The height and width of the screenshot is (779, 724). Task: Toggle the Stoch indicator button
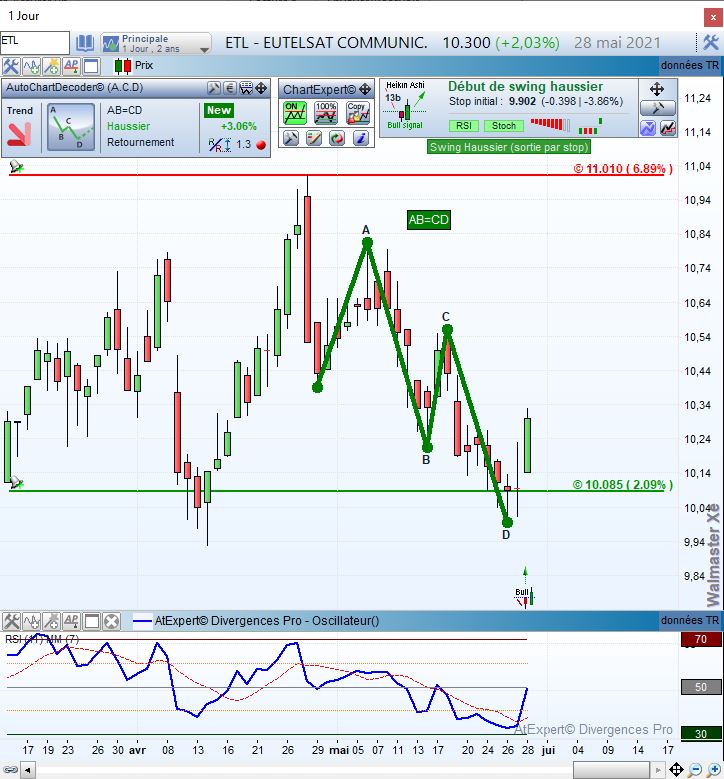click(504, 126)
